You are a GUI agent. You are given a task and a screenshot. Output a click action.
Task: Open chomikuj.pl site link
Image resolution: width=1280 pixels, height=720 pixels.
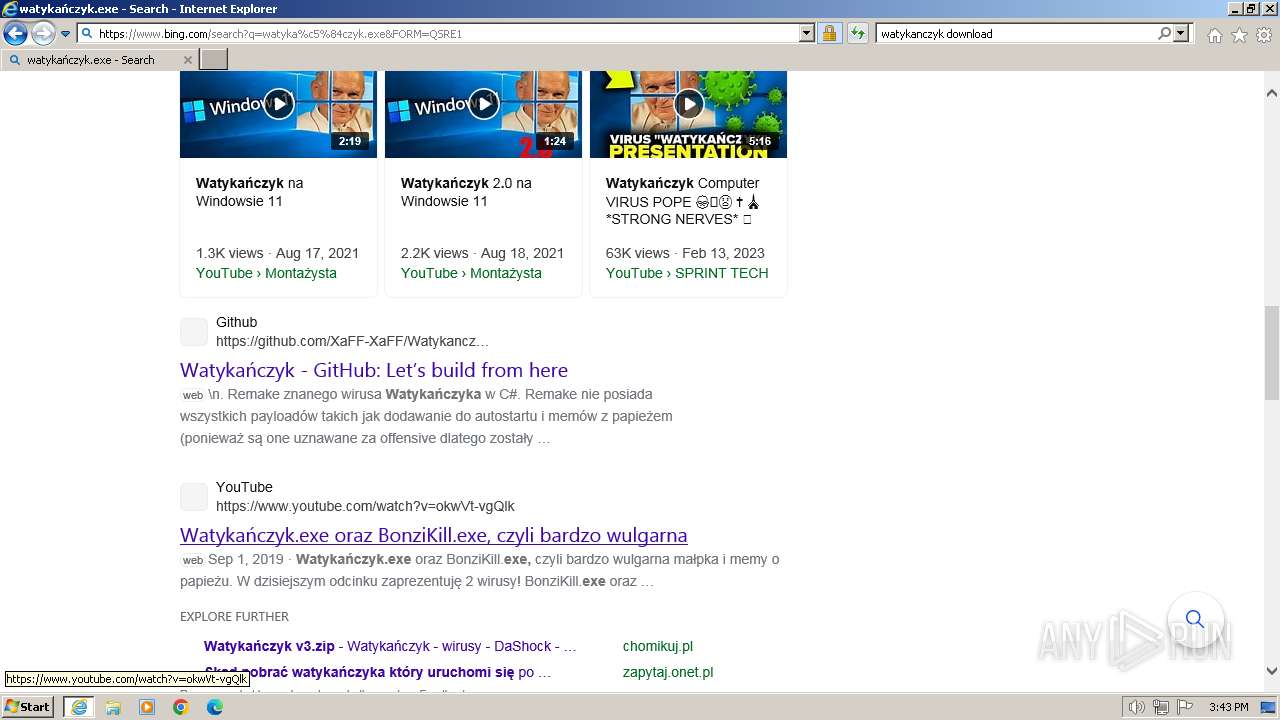tap(658, 646)
